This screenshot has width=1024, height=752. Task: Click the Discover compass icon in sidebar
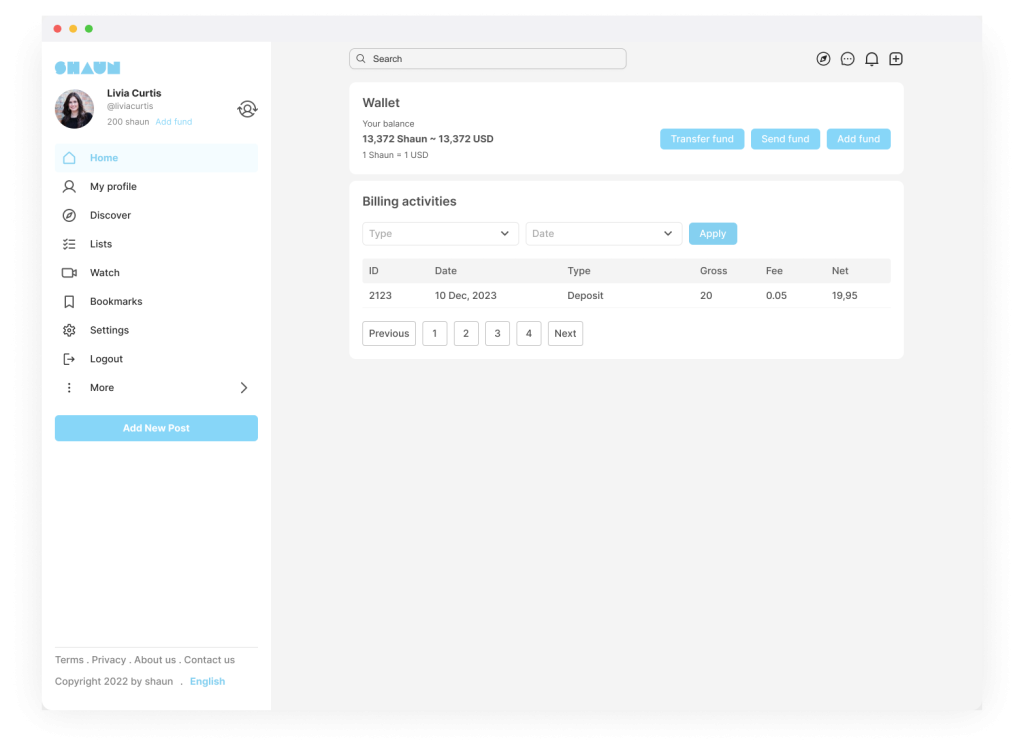coord(69,215)
